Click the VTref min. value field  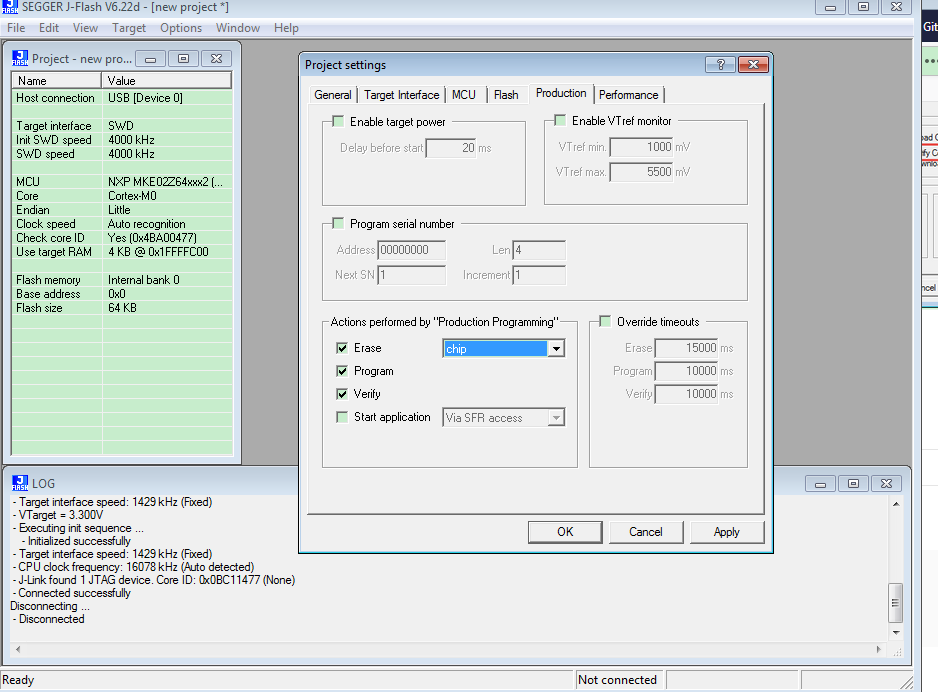tap(642, 147)
